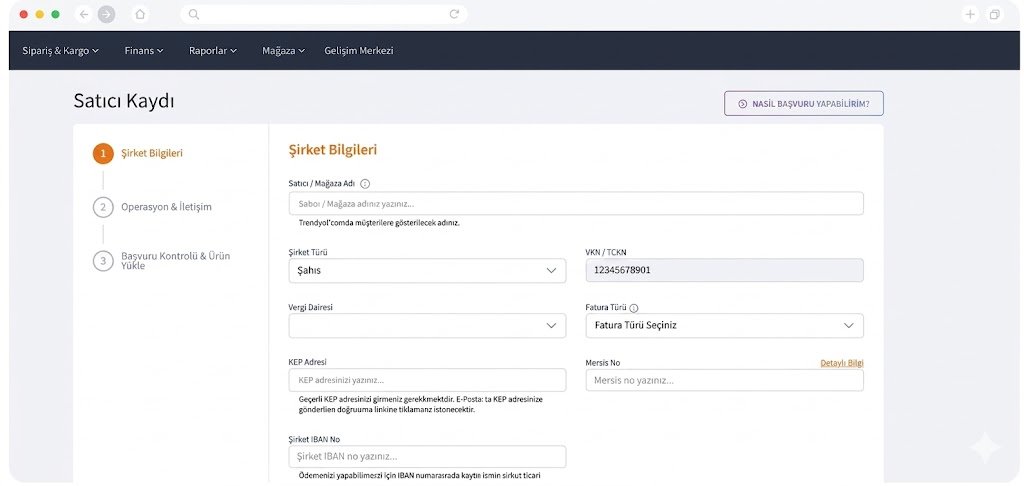Open the Vergi Dairesi dropdown
The width and height of the screenshot is (1024, 486).
point(427,325)
